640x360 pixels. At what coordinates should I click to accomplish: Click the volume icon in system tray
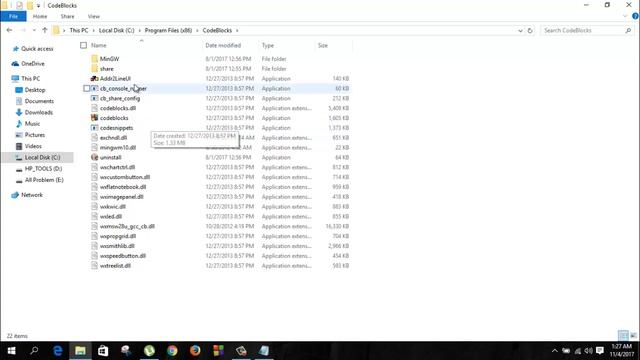[x=588, y=351]
